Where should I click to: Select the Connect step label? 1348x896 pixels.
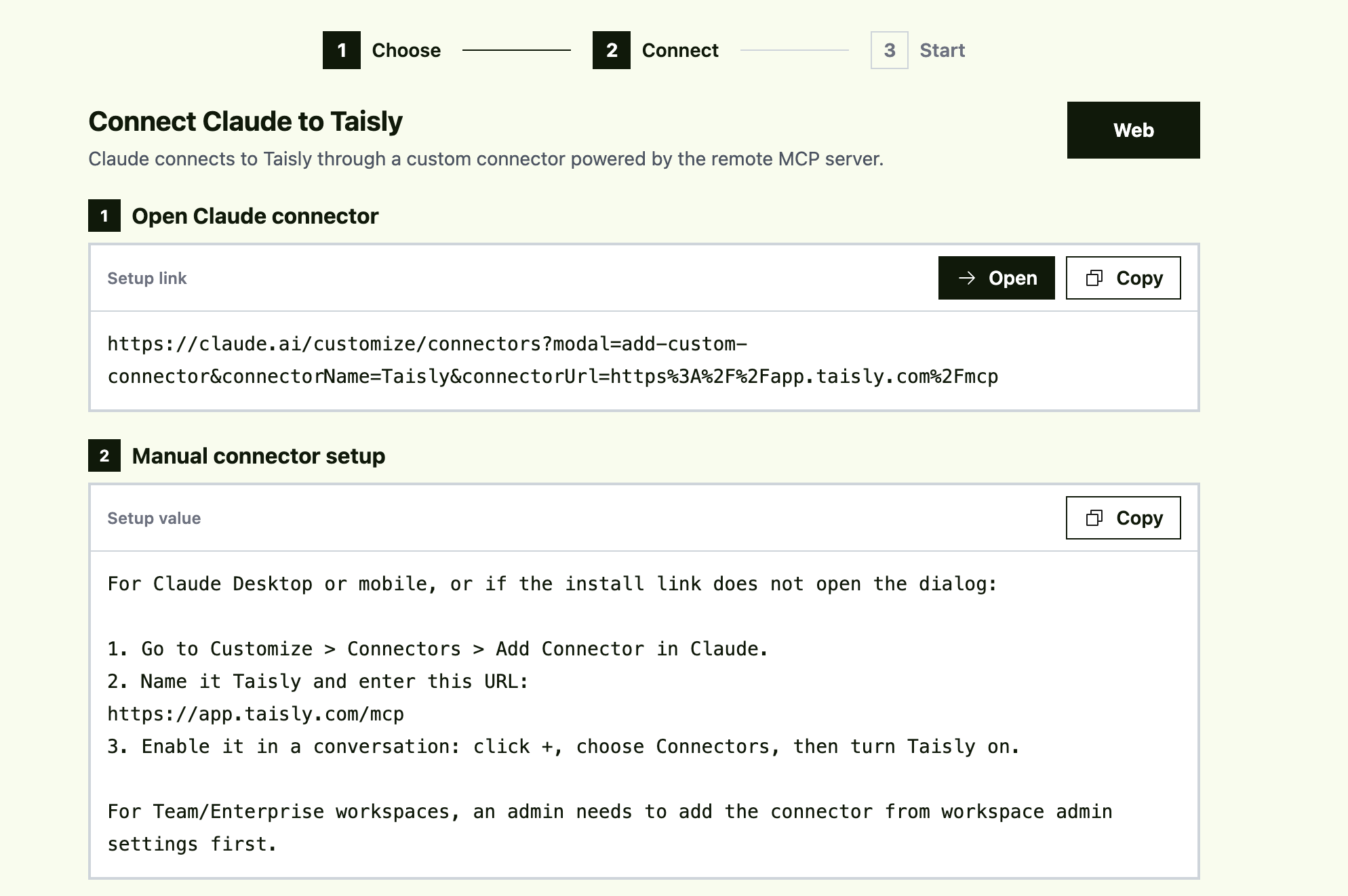tap(680, 50)
